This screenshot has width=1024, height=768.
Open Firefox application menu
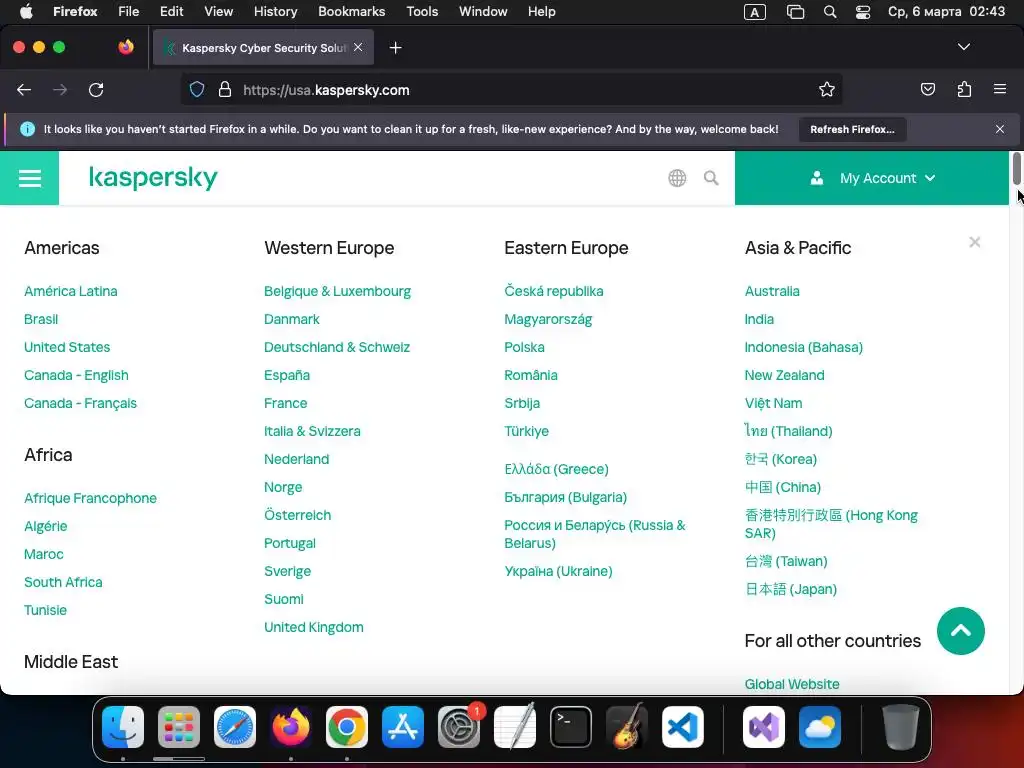coord(1000,89)
